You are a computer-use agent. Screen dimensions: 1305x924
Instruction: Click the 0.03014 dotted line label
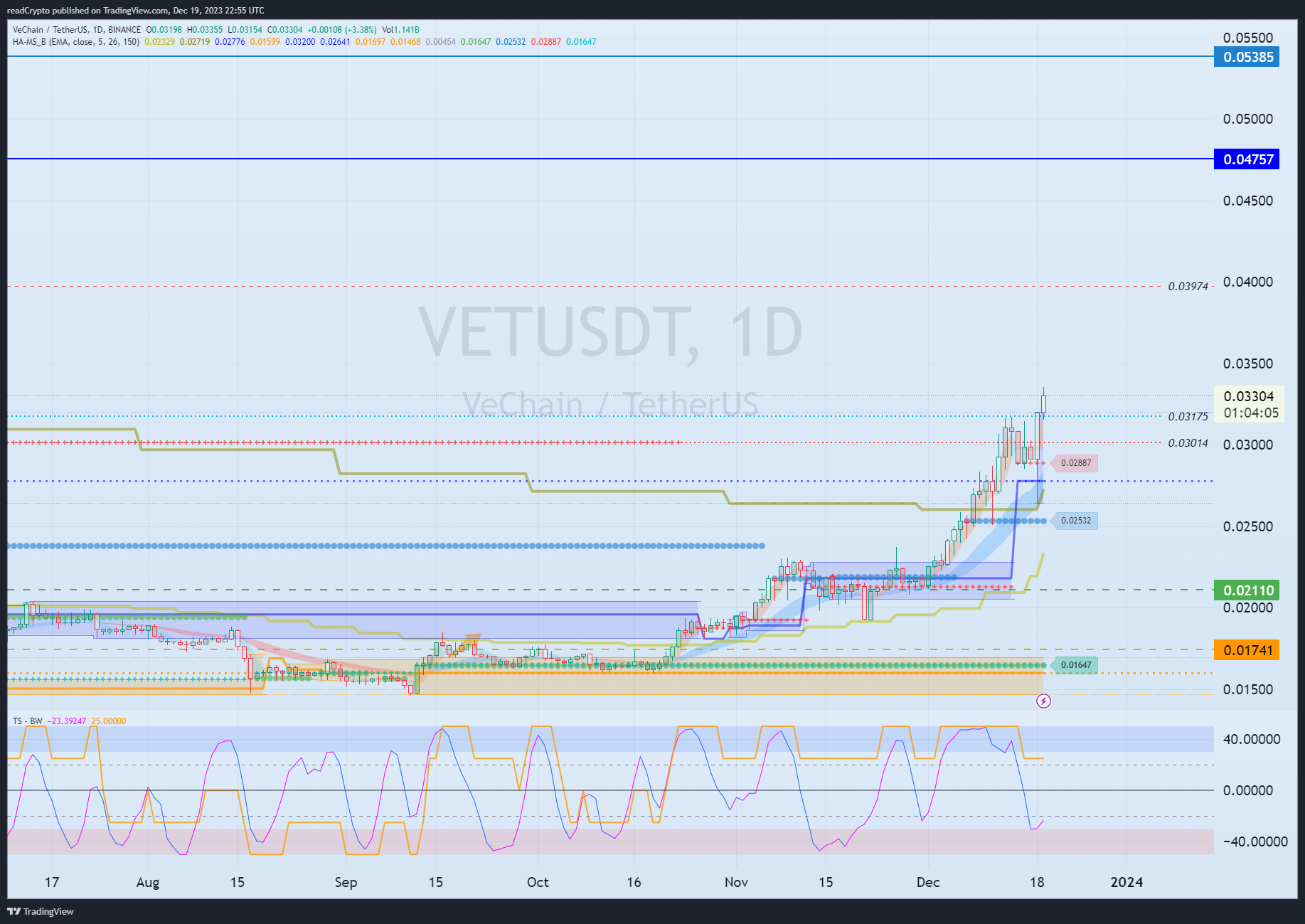(1188, 443)
